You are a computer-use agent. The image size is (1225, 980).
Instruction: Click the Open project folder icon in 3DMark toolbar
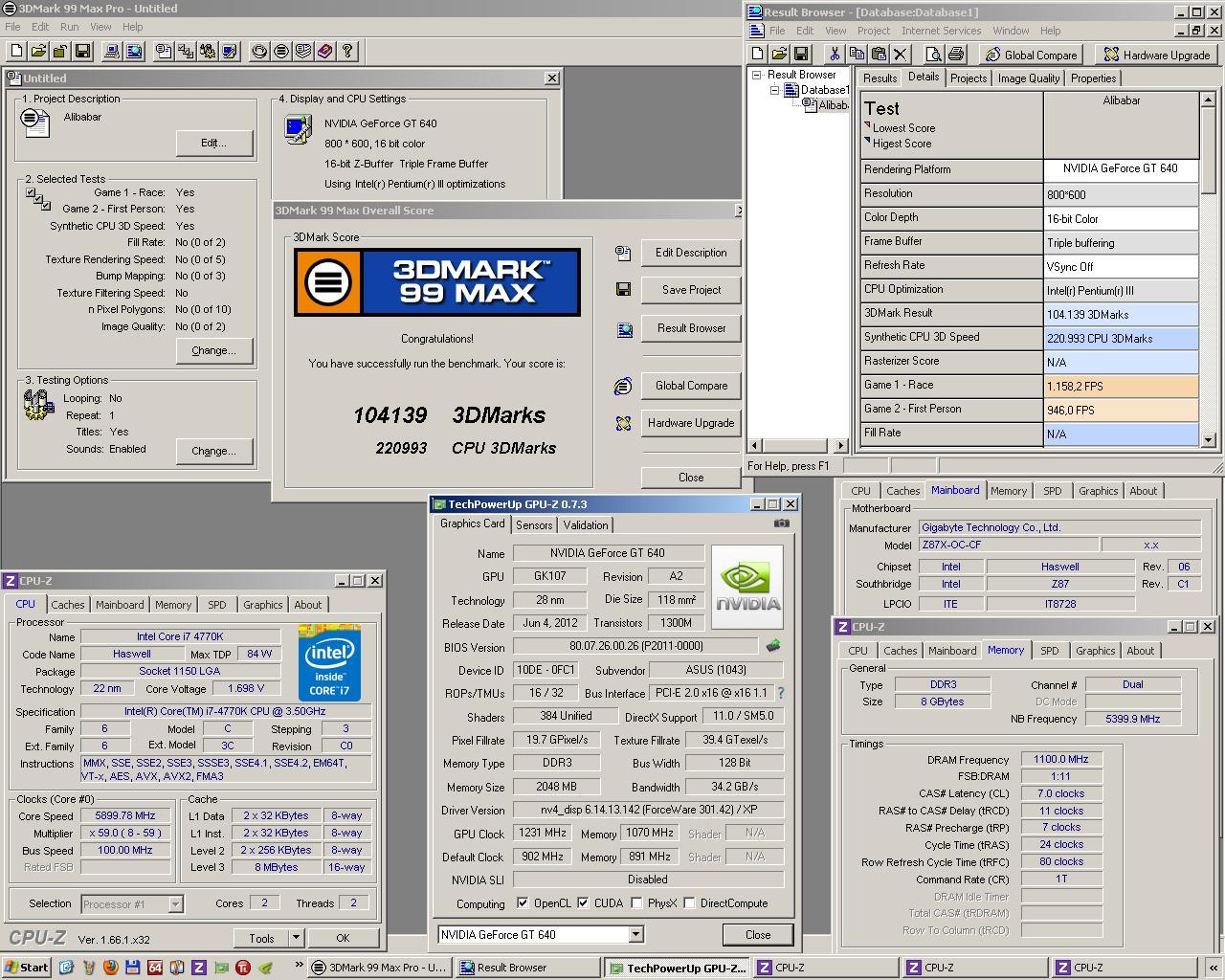point(38,52)
